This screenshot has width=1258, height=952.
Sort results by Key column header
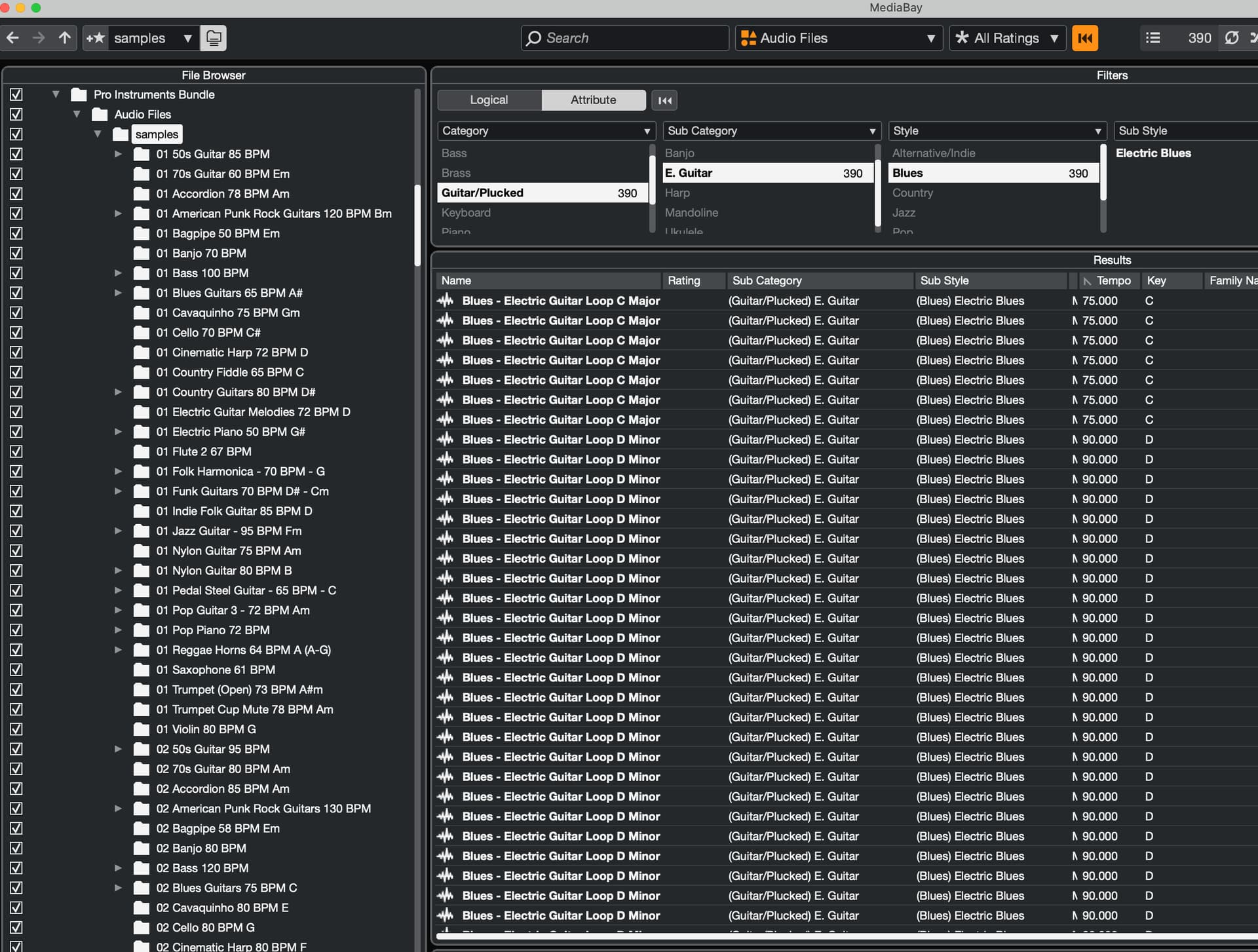click(x=1172, y=281)
